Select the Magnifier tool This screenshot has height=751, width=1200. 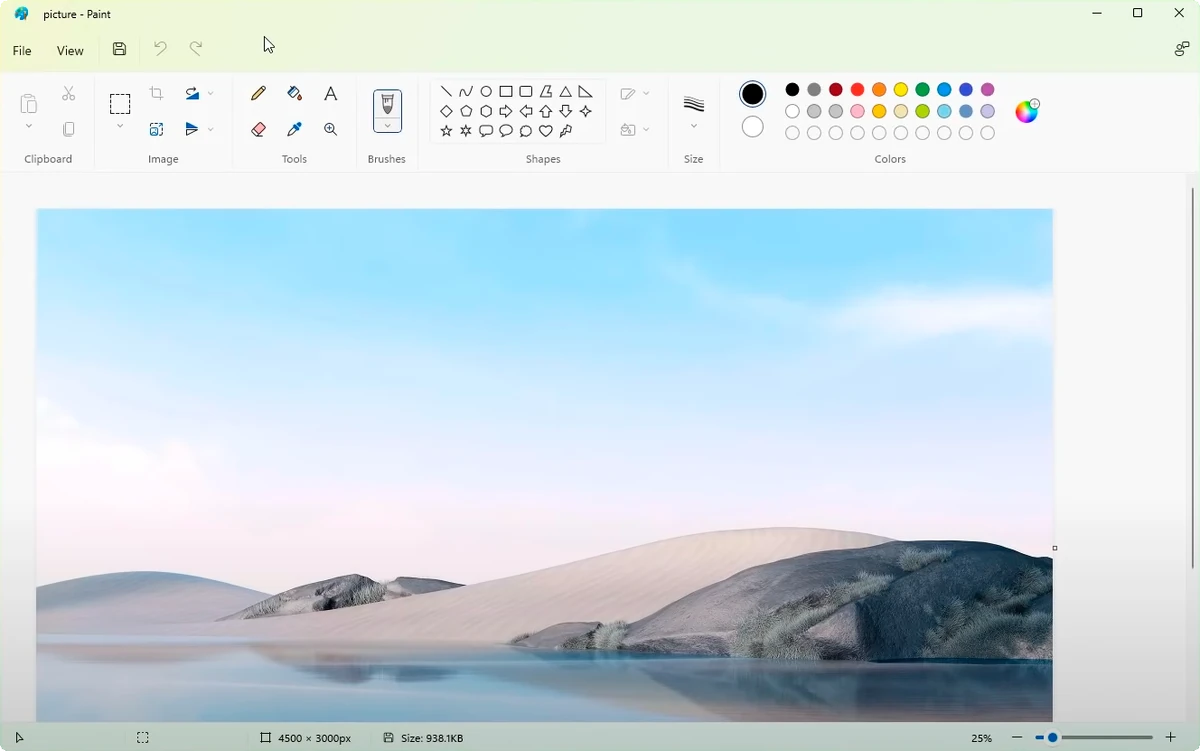[330, 129]
